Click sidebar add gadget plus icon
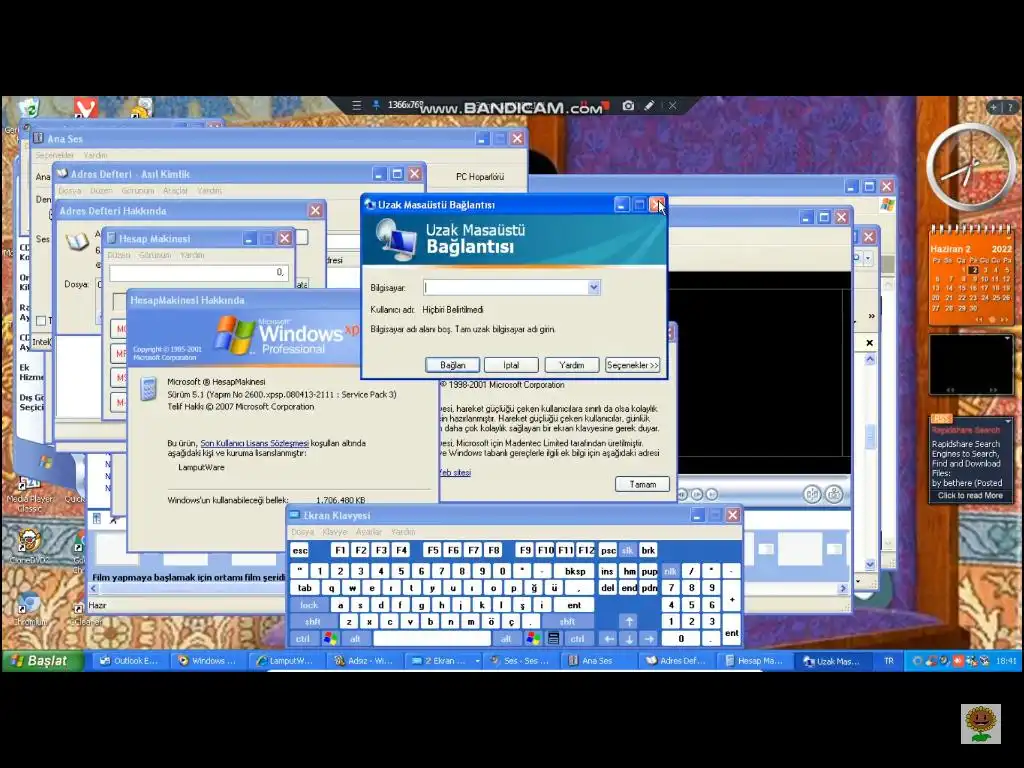 tap(993, 106)
